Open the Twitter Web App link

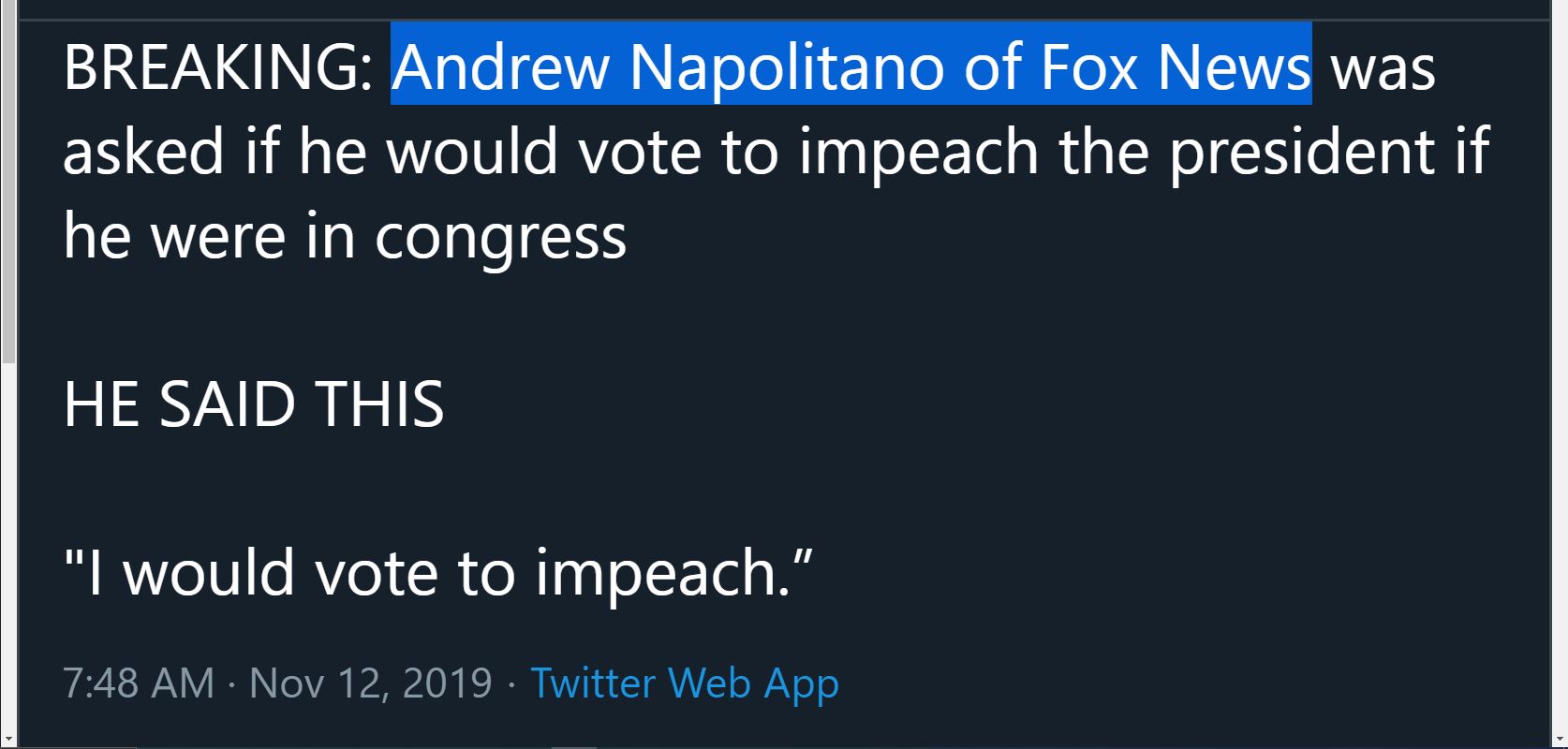pyautogui.click(x=685, y=683)
